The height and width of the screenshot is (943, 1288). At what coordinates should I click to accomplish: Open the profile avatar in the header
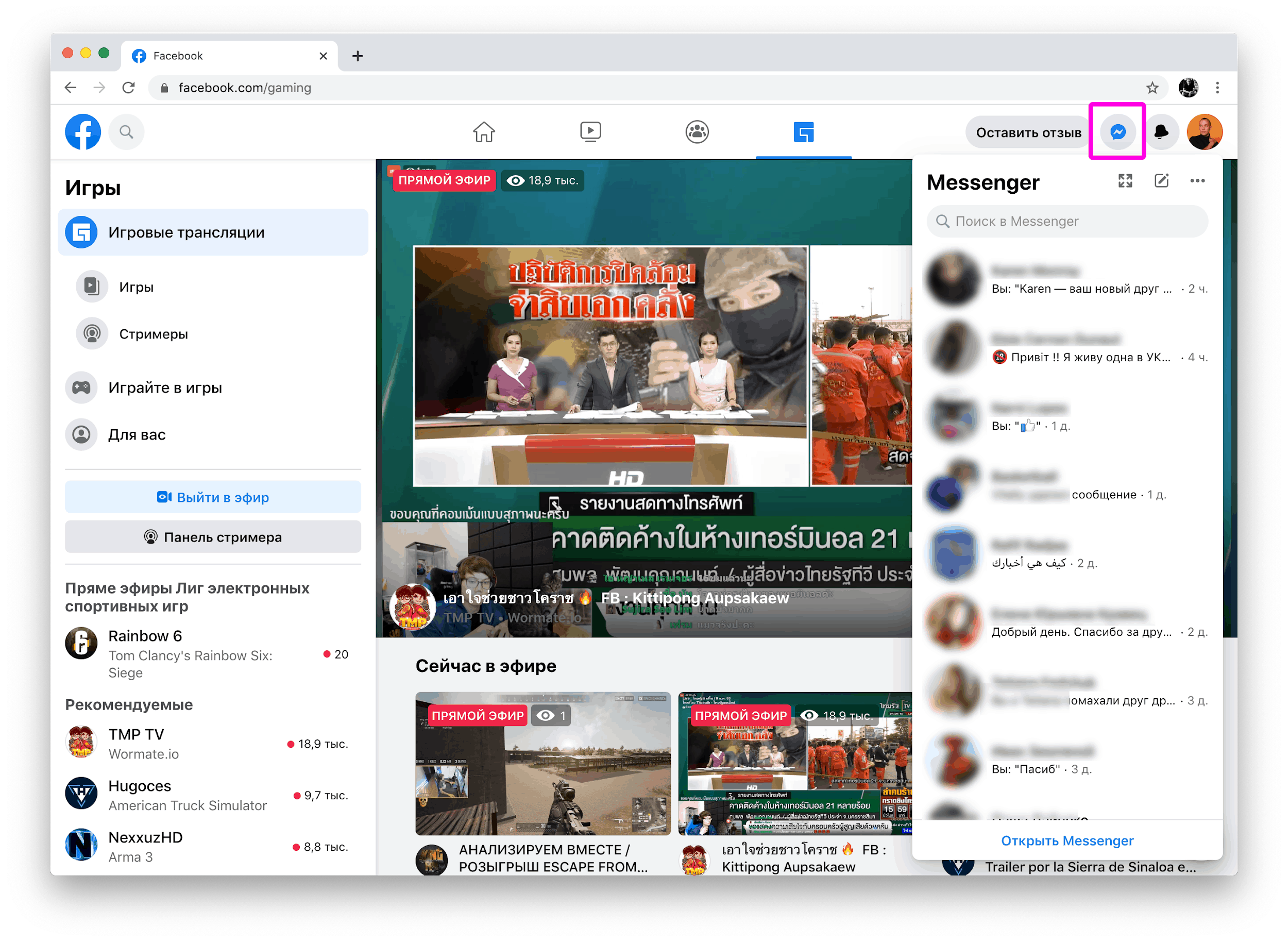tap(1204, 132)
